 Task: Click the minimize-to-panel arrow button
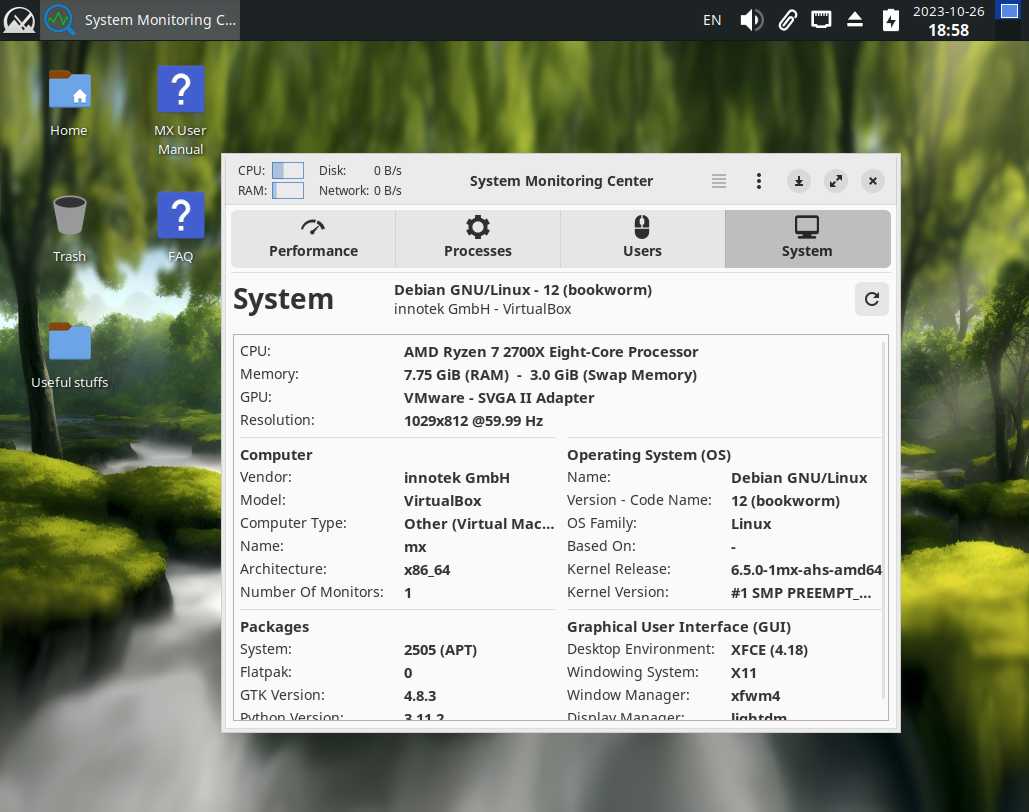[x=799, y=181]
